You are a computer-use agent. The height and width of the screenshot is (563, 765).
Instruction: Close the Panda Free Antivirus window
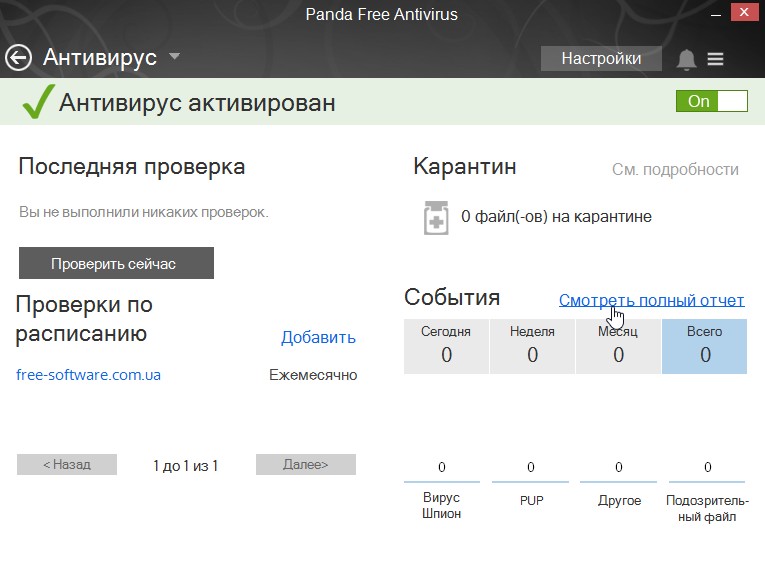(744, 13)
